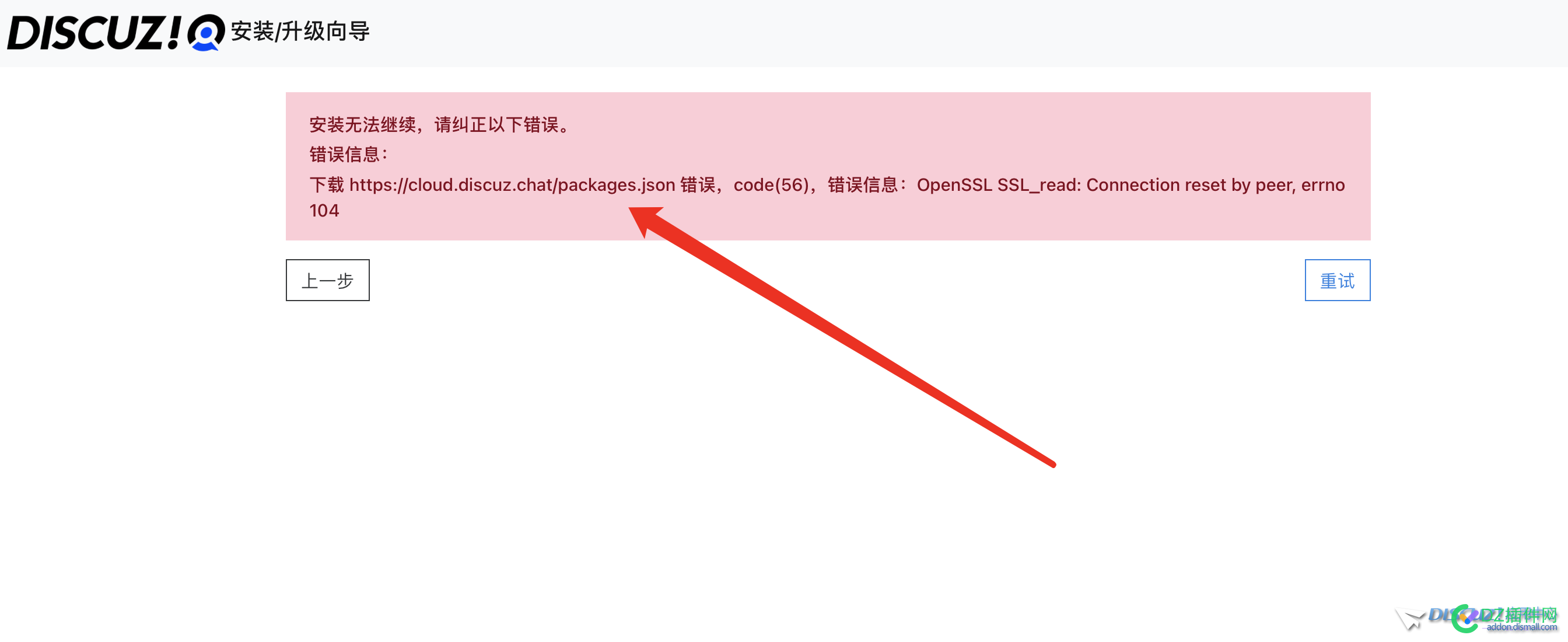Click the green C-shaped watermark logo
This screenshot has width=1568, height=642.
(x=1465, y=619)
